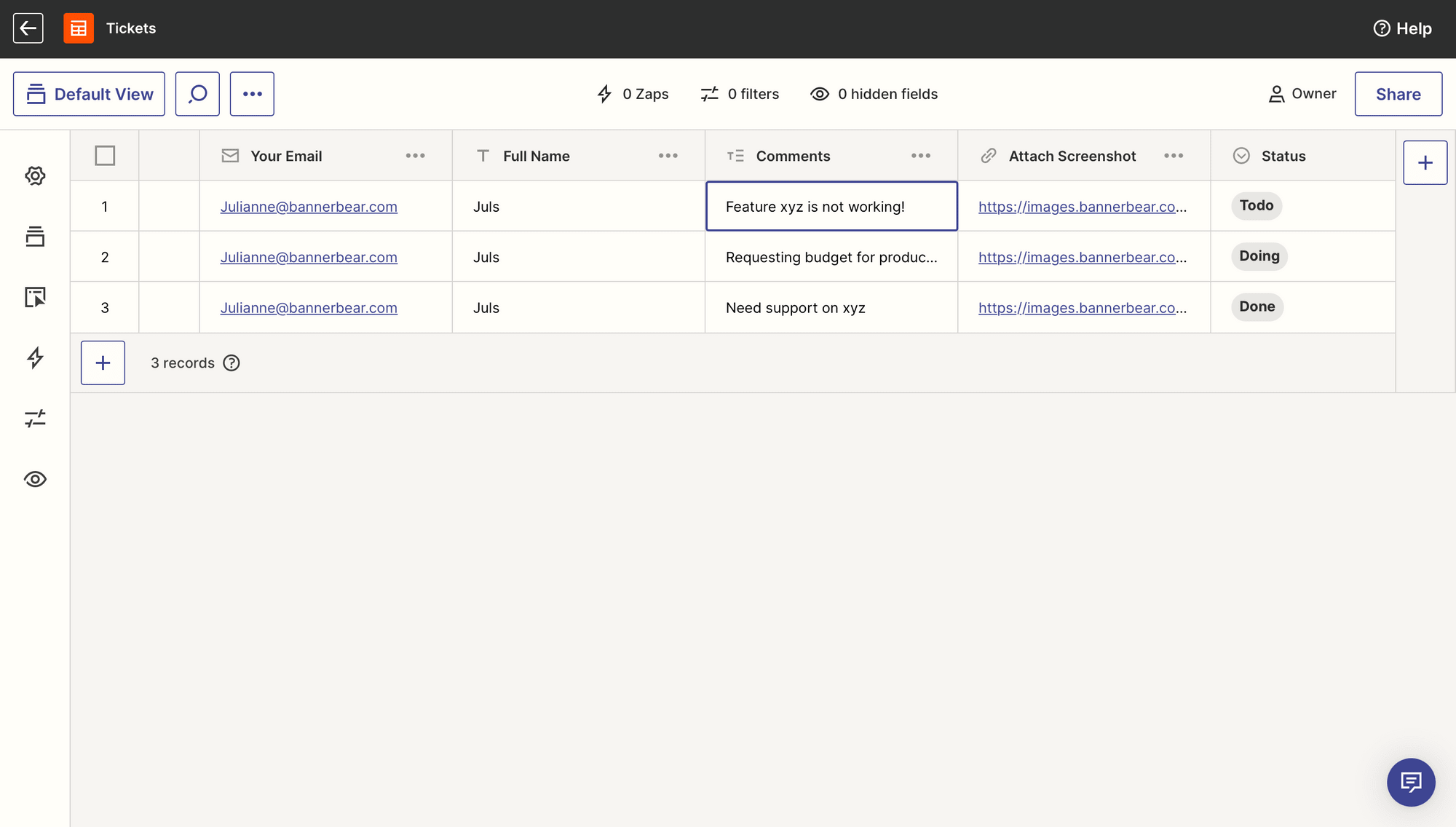Click the add new record button
1456x827 pixels.
103,363
